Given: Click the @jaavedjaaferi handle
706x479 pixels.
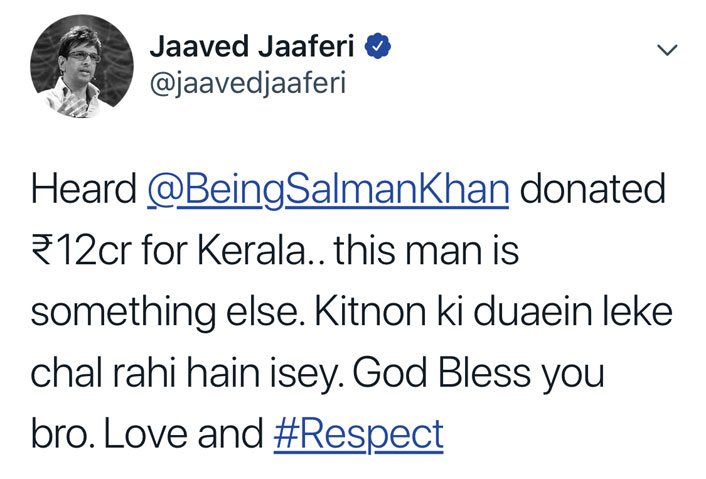Looking at the screenshot, I should tap(248, 83).
